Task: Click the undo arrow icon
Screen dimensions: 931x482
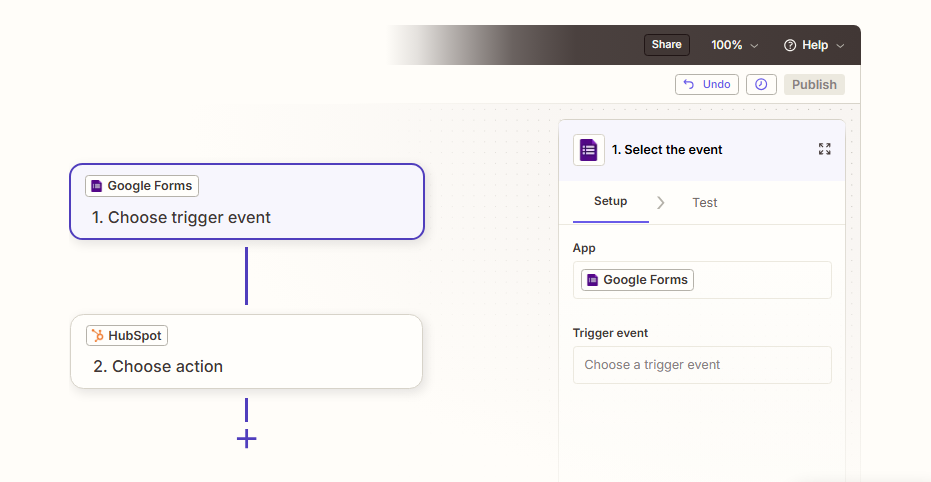Action: pyautogui.click(x=689, y=84)
